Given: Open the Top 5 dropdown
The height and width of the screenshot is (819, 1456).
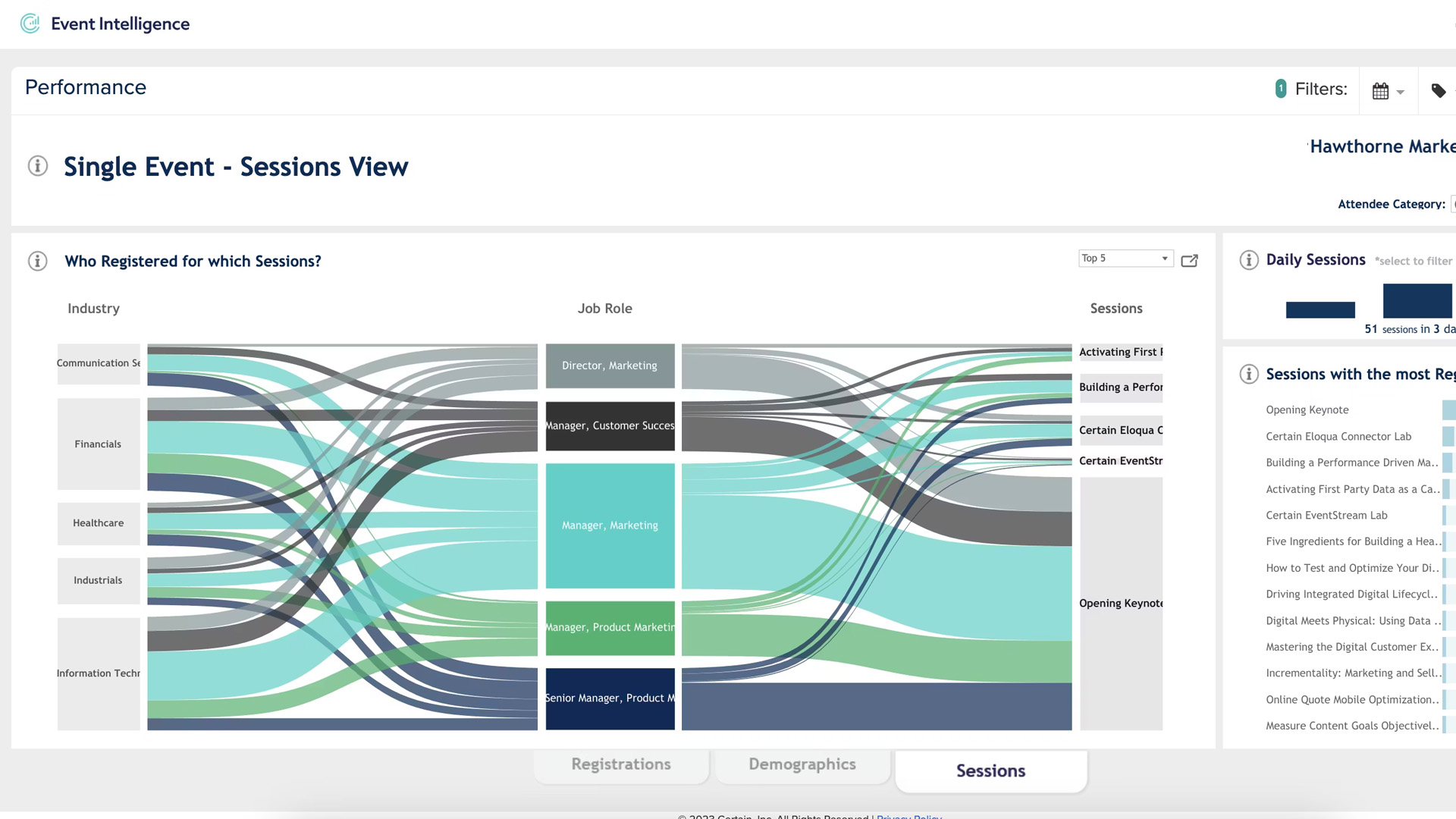Looking at the screenshot, I should 1125,259.
